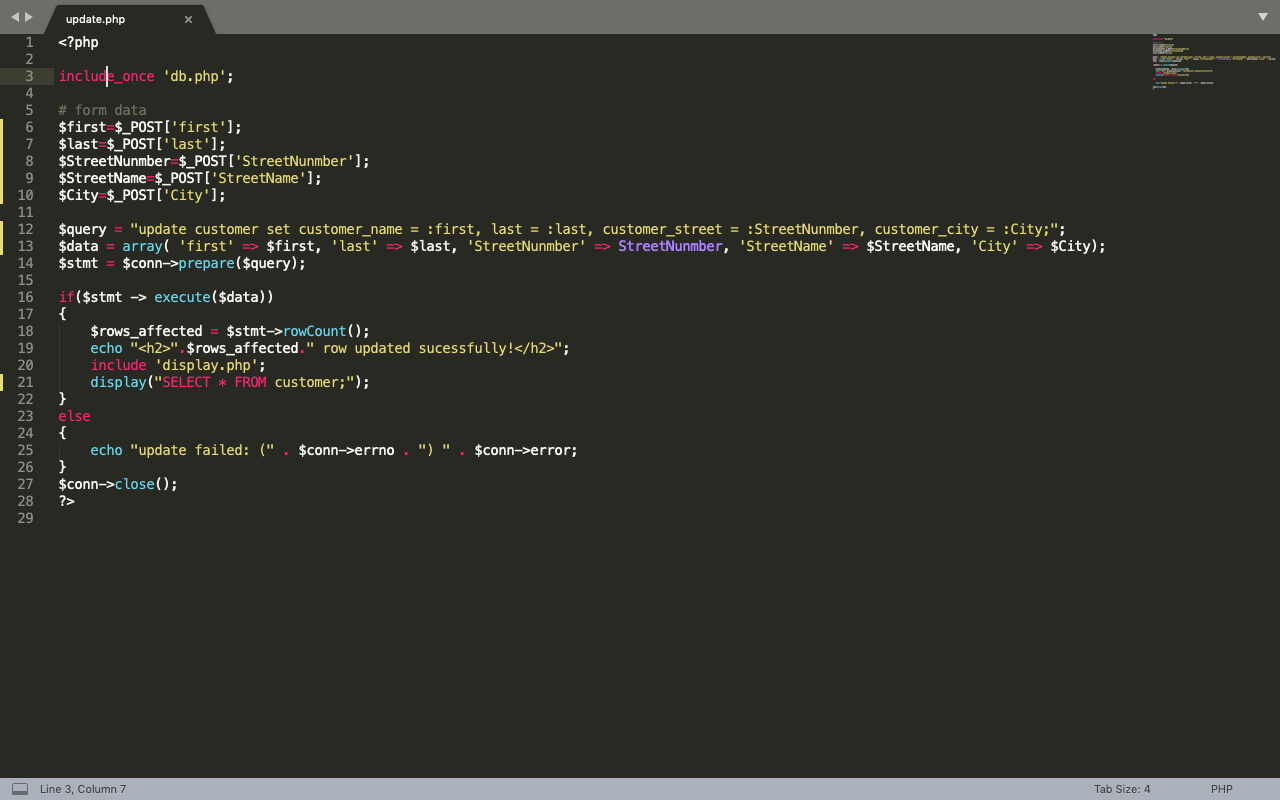This screenshot has width=1280, height=800.
Task: Place cursor on the include_once 'db.php' statement
Action: pos(145,76)
